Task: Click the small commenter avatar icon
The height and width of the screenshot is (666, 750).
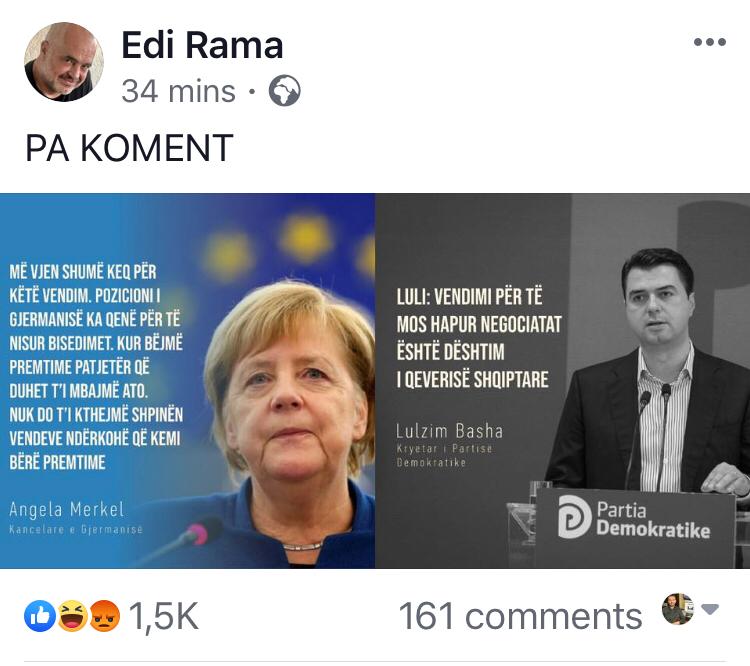Action: (678, 609)
